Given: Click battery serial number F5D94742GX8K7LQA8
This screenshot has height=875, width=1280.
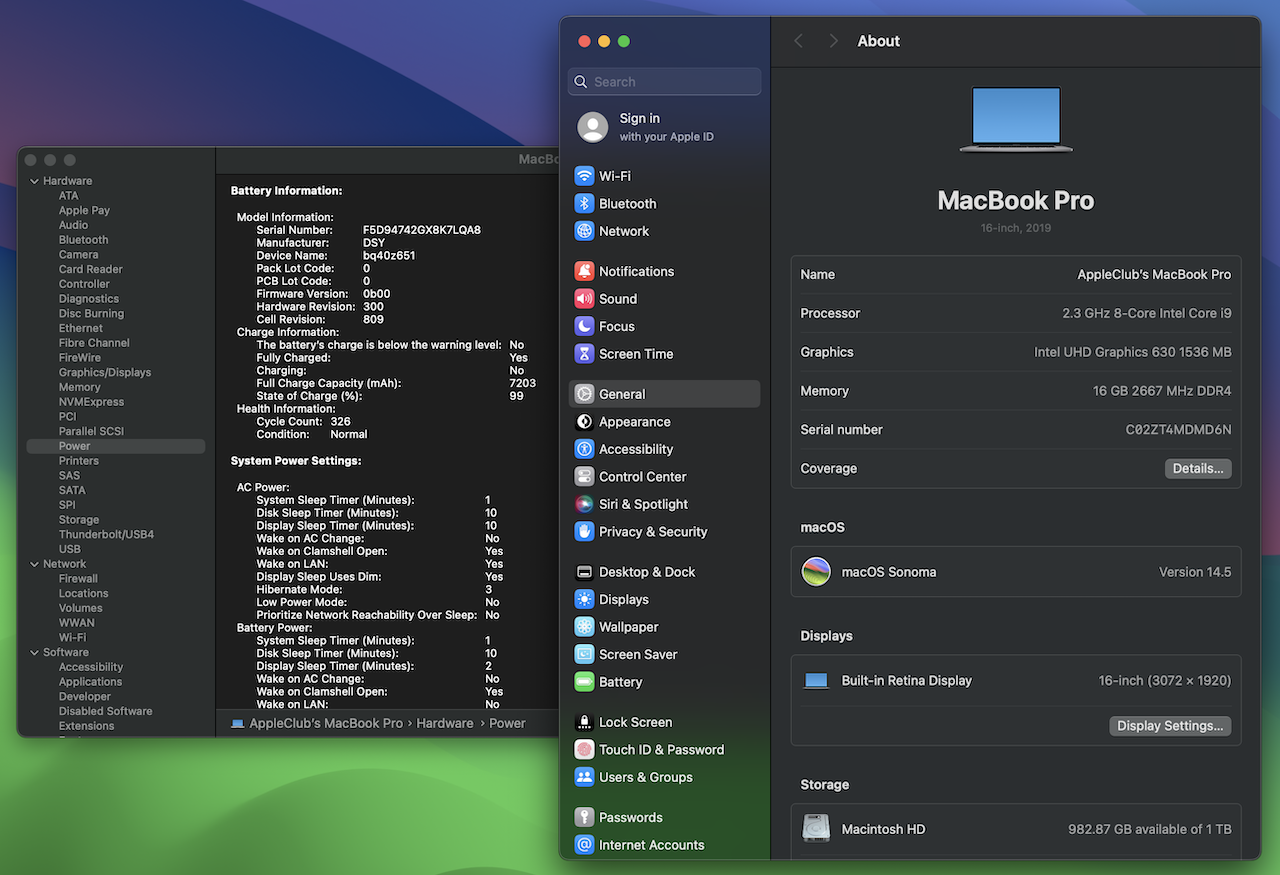Looking at the screenshot, I should coord(422,230).
